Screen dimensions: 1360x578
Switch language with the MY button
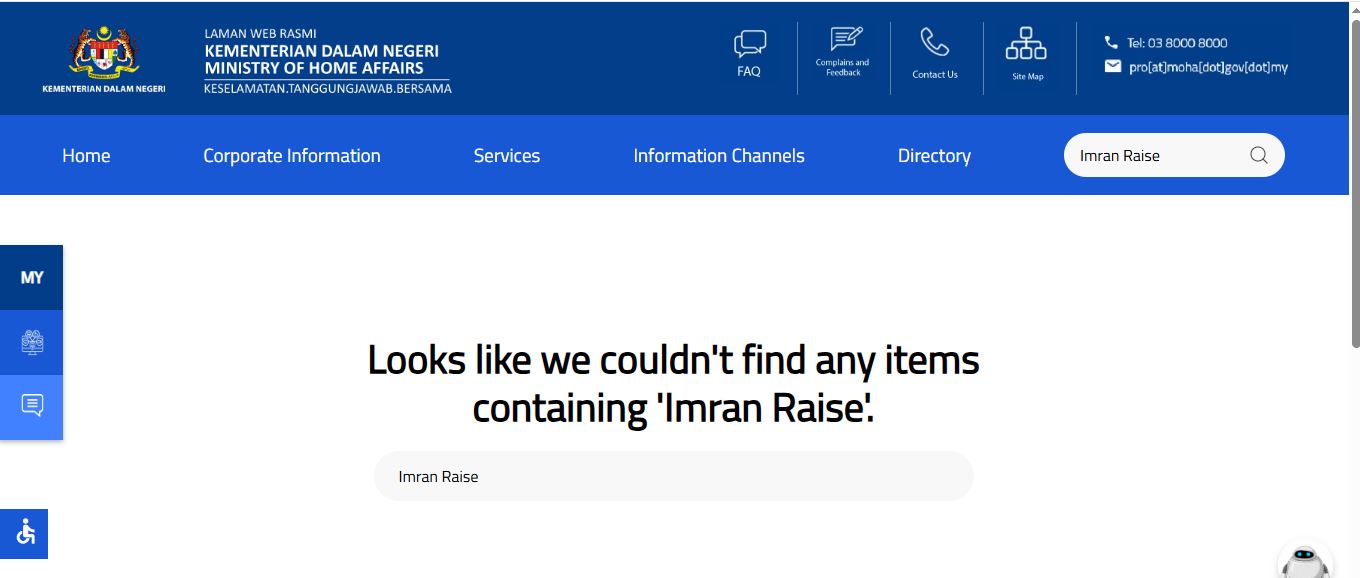pos(32,277)
